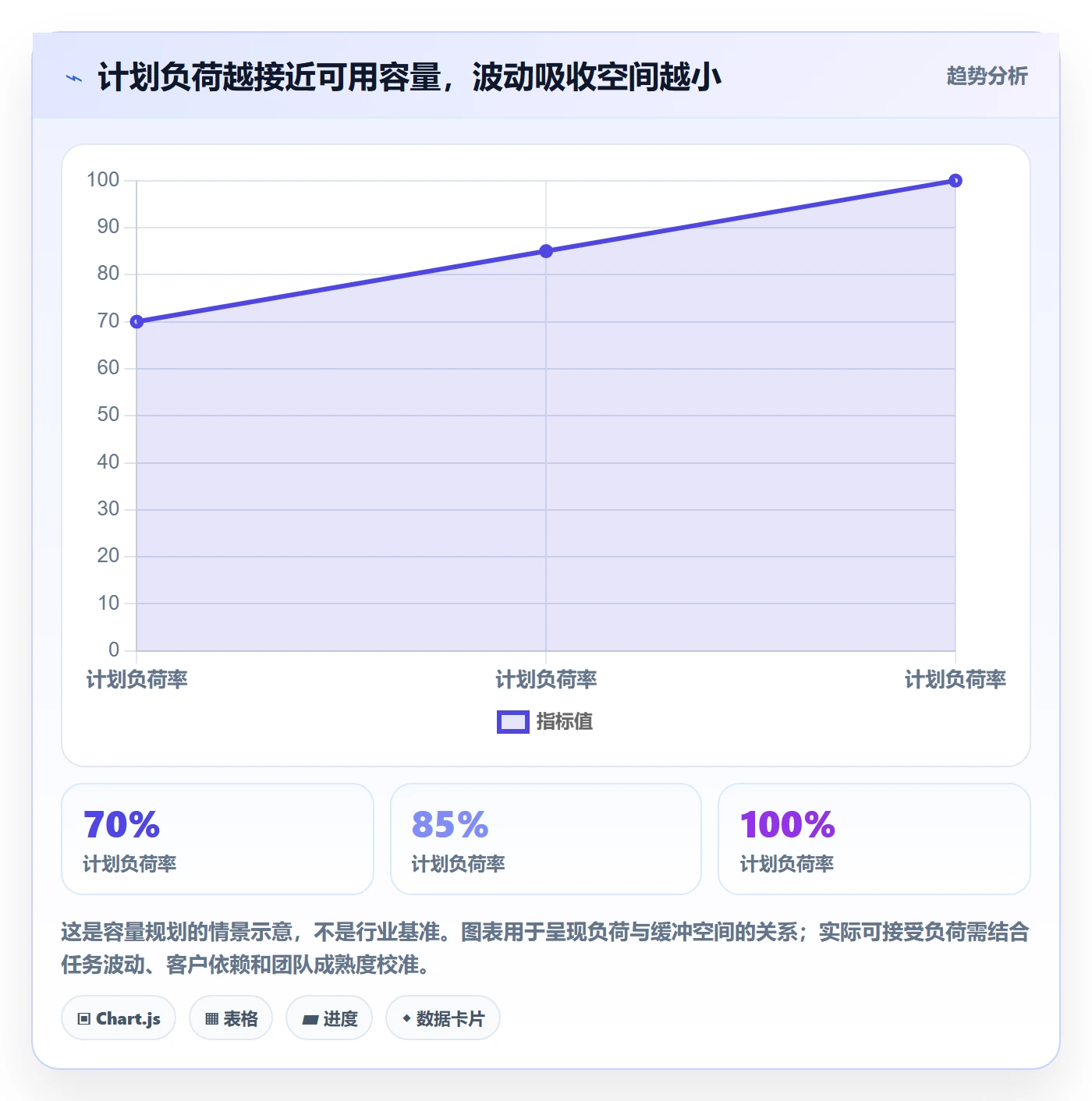Click the chart data point at value 70
Image resolution: width=1092 pixels, height=1101 pixels.
136,321
